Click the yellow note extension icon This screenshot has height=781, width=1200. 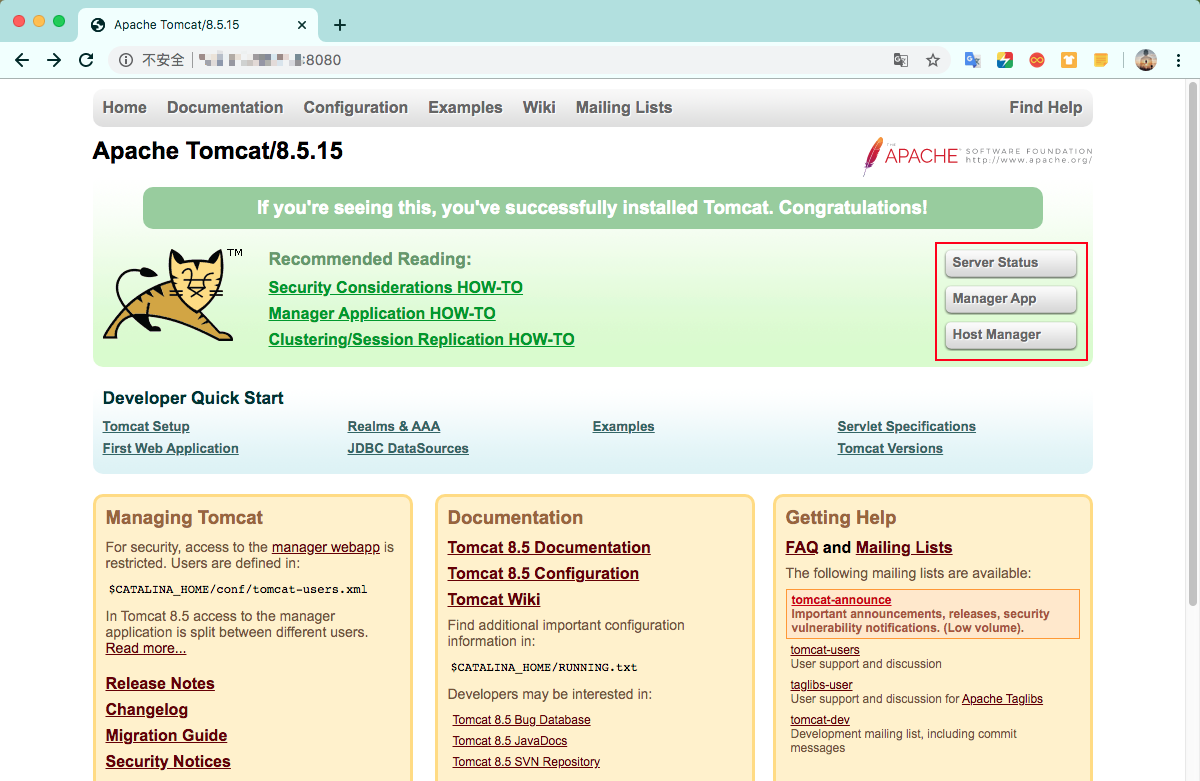[1101, 60]
